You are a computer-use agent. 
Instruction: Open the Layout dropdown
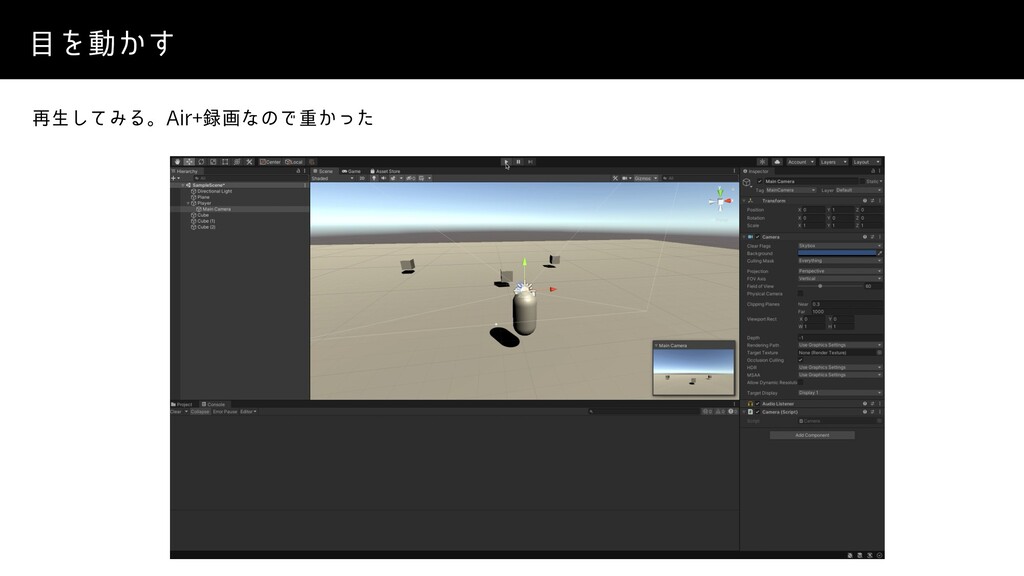coord(866,162)
